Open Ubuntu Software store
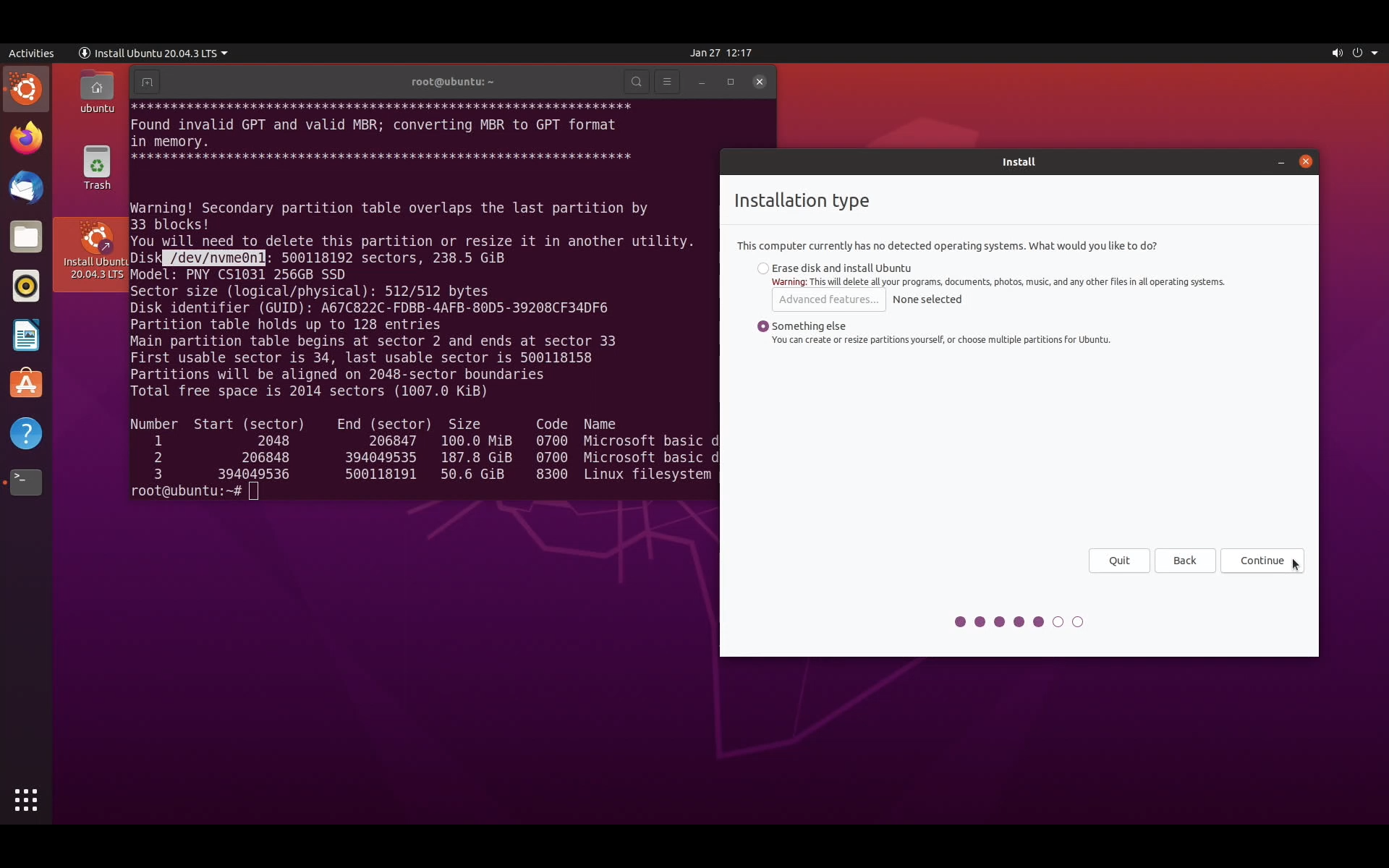1389x868 pixels. (x=26, y=384)
